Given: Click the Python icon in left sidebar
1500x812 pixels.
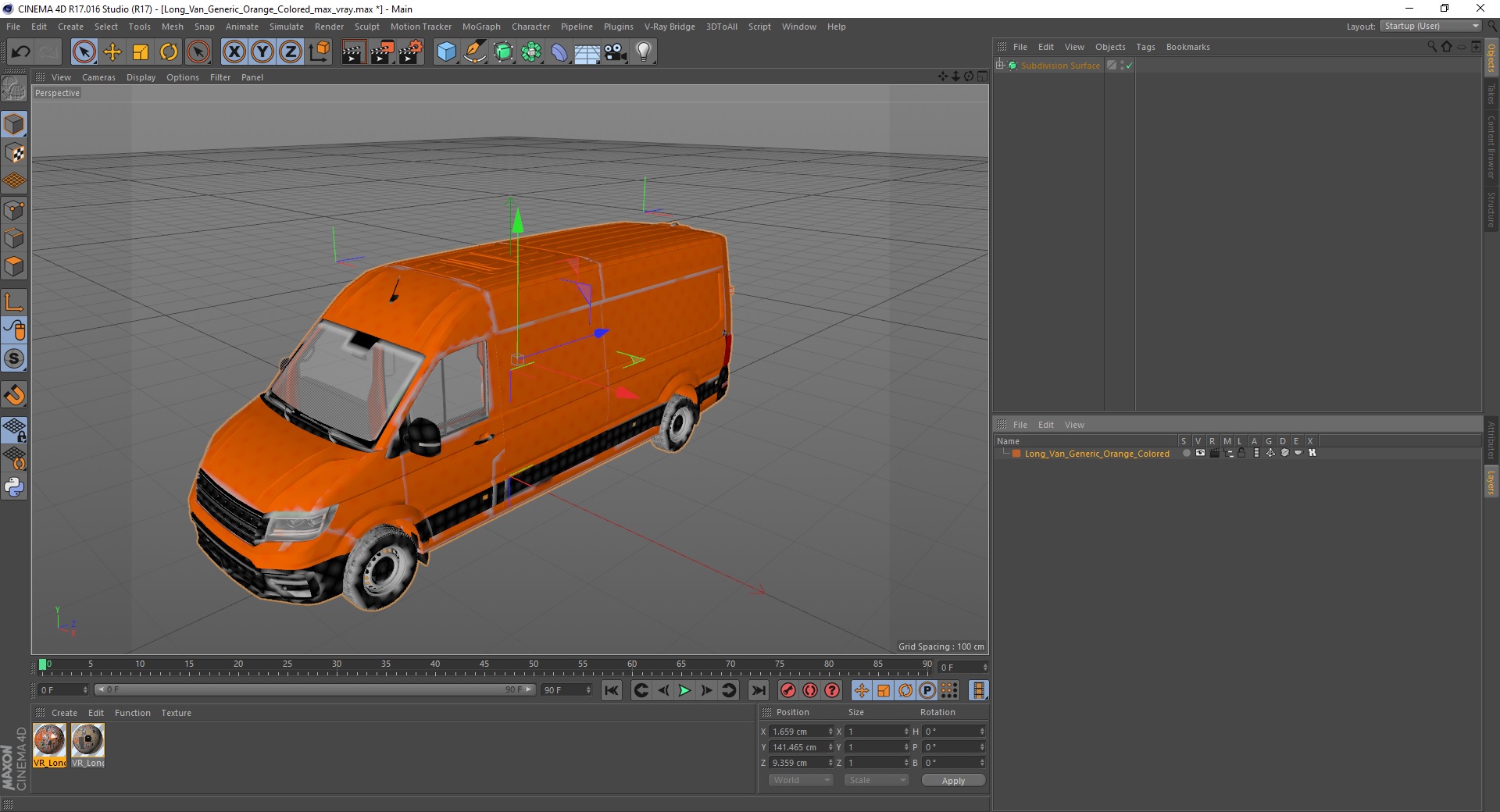Looking at the screenshot, I should coord(14,487).
